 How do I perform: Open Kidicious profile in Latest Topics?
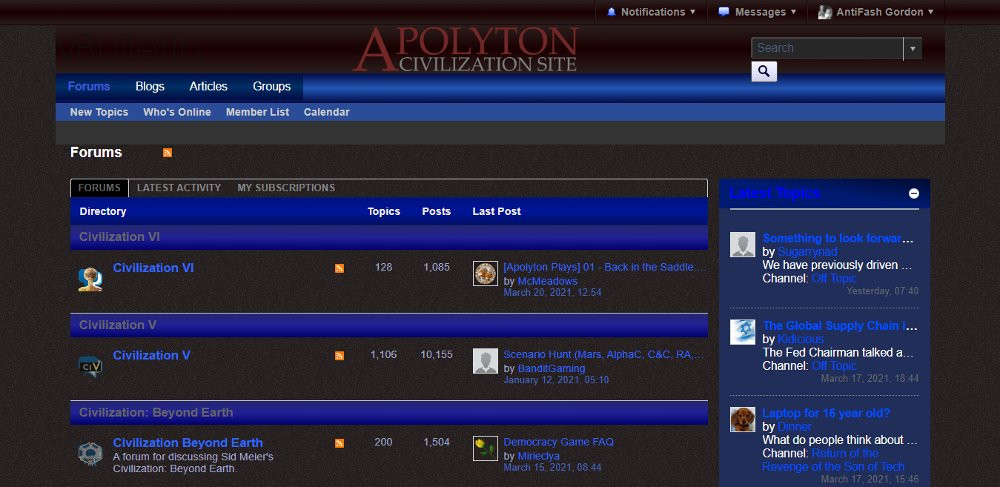tap(800, 339)
